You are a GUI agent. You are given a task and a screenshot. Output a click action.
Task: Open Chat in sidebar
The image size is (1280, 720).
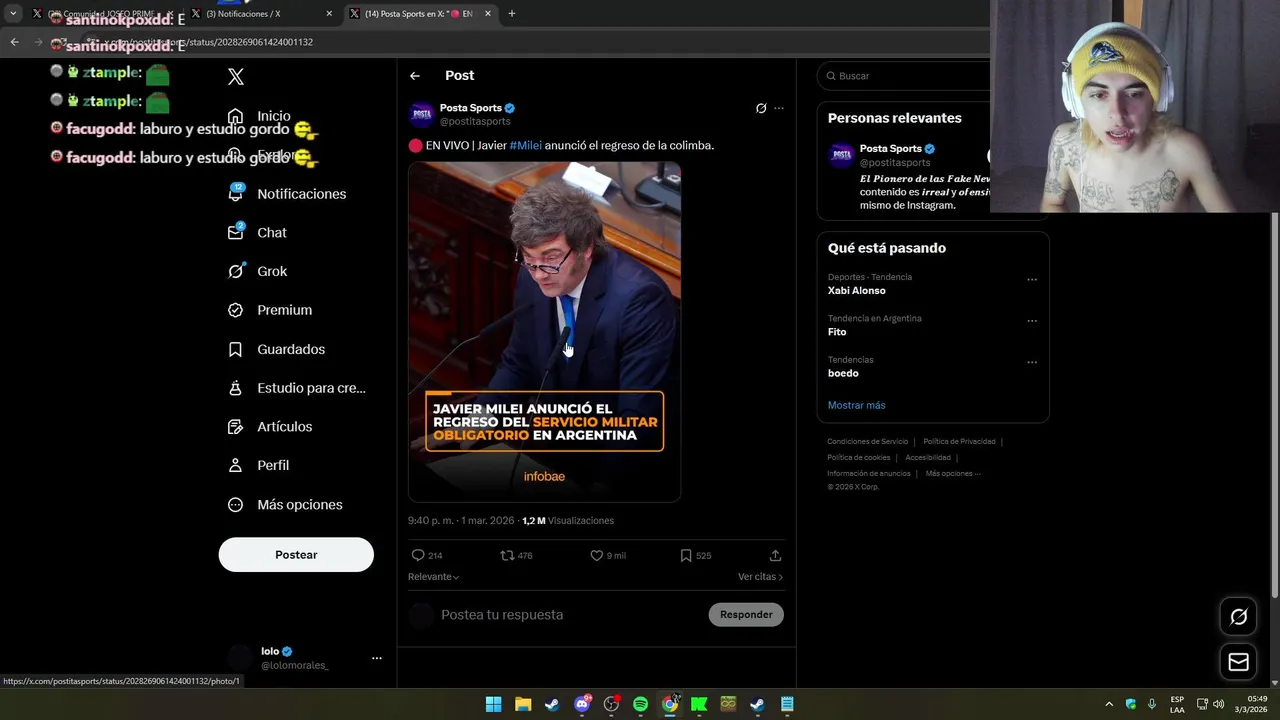click(271, 232)
